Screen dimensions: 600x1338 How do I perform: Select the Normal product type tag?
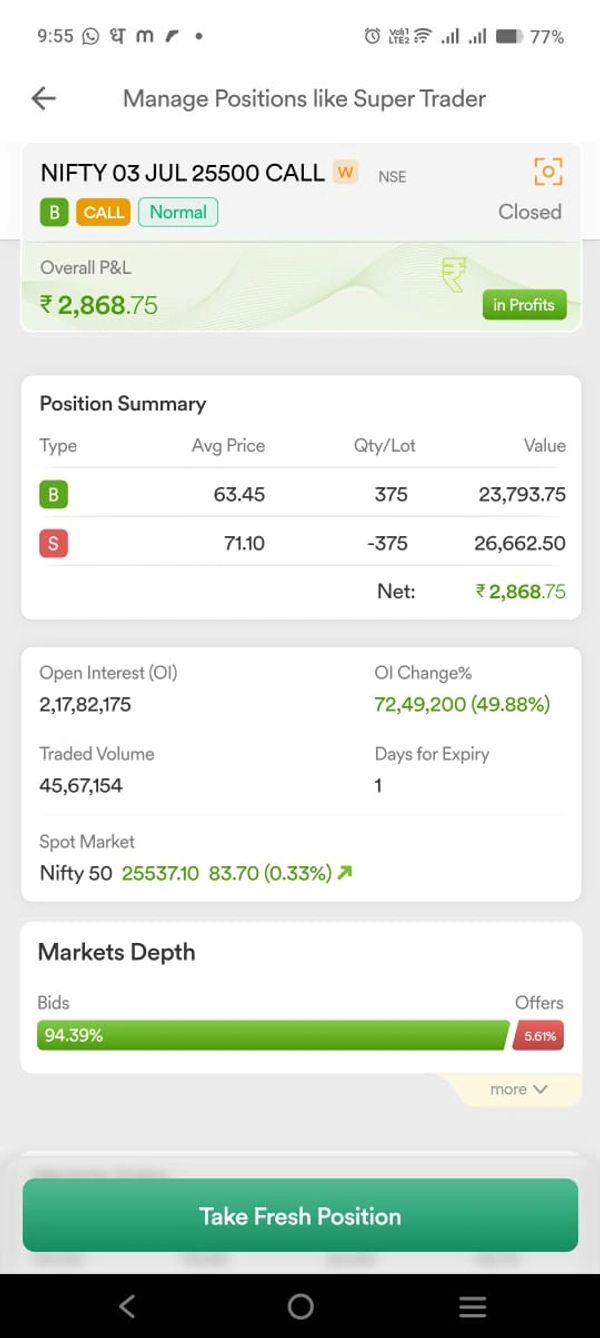click(x=178, y=212)
